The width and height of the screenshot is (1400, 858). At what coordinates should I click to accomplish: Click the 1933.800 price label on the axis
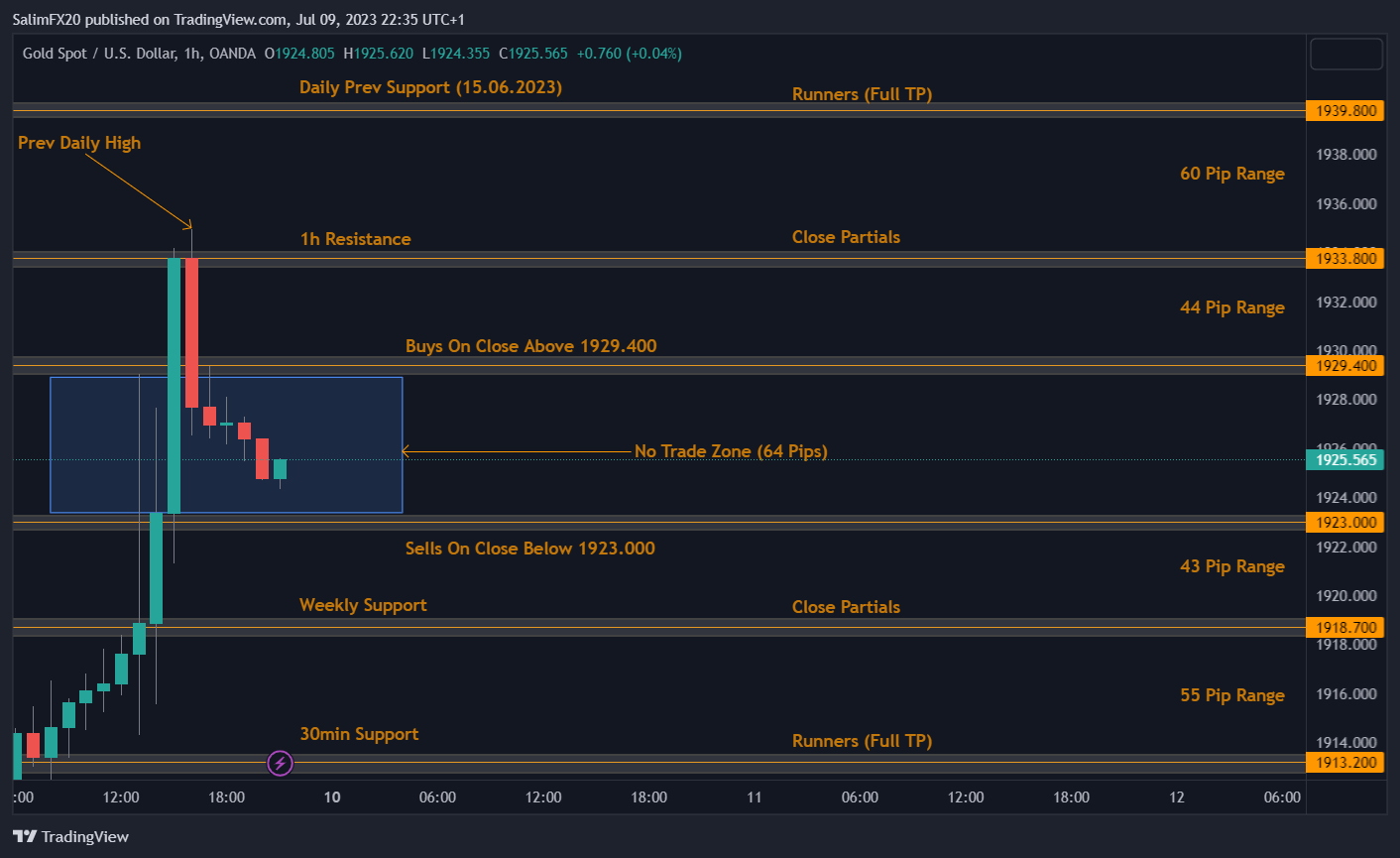[1344, 258]
